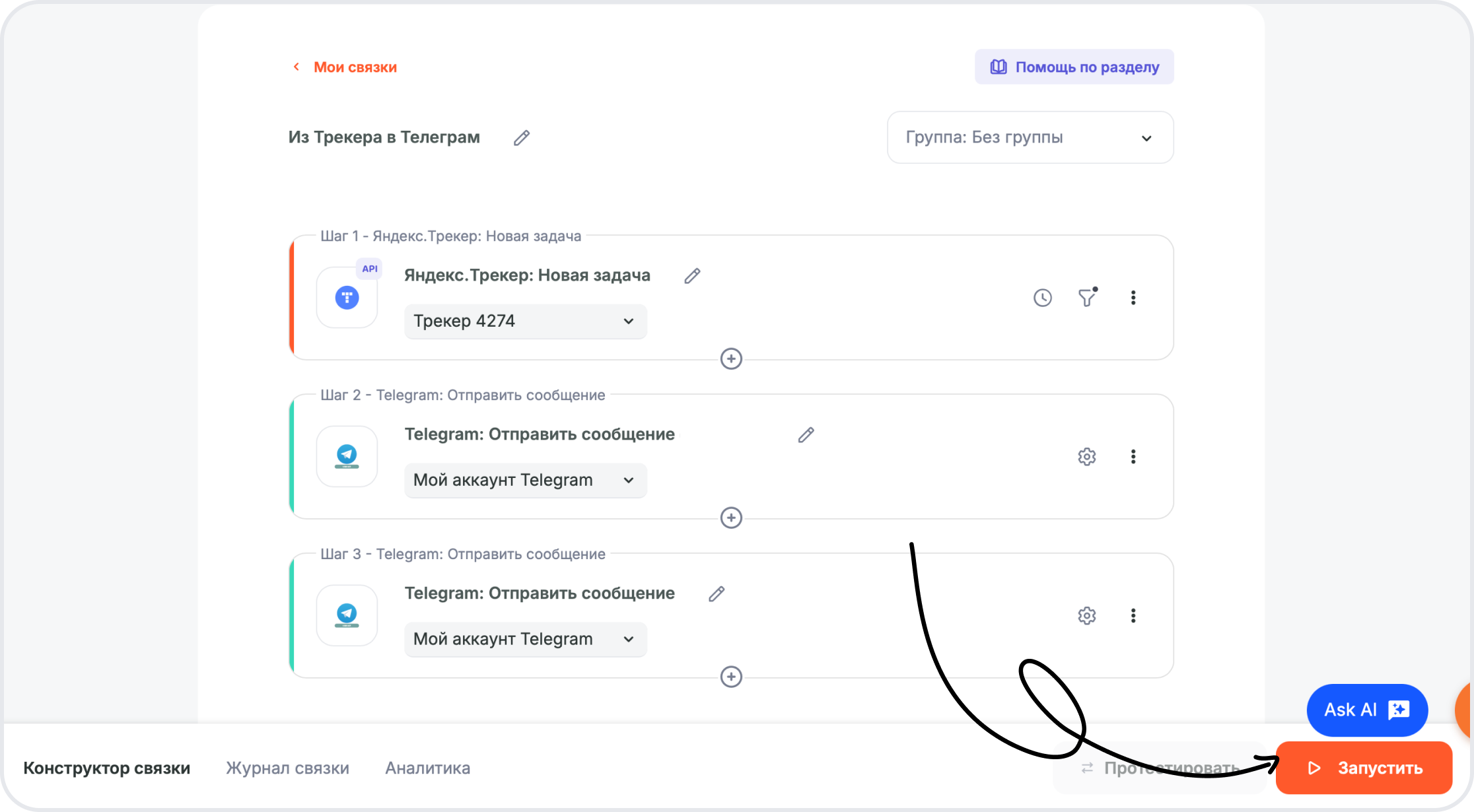Open gear settings for Step 3 Telegram

[1087, 616]
